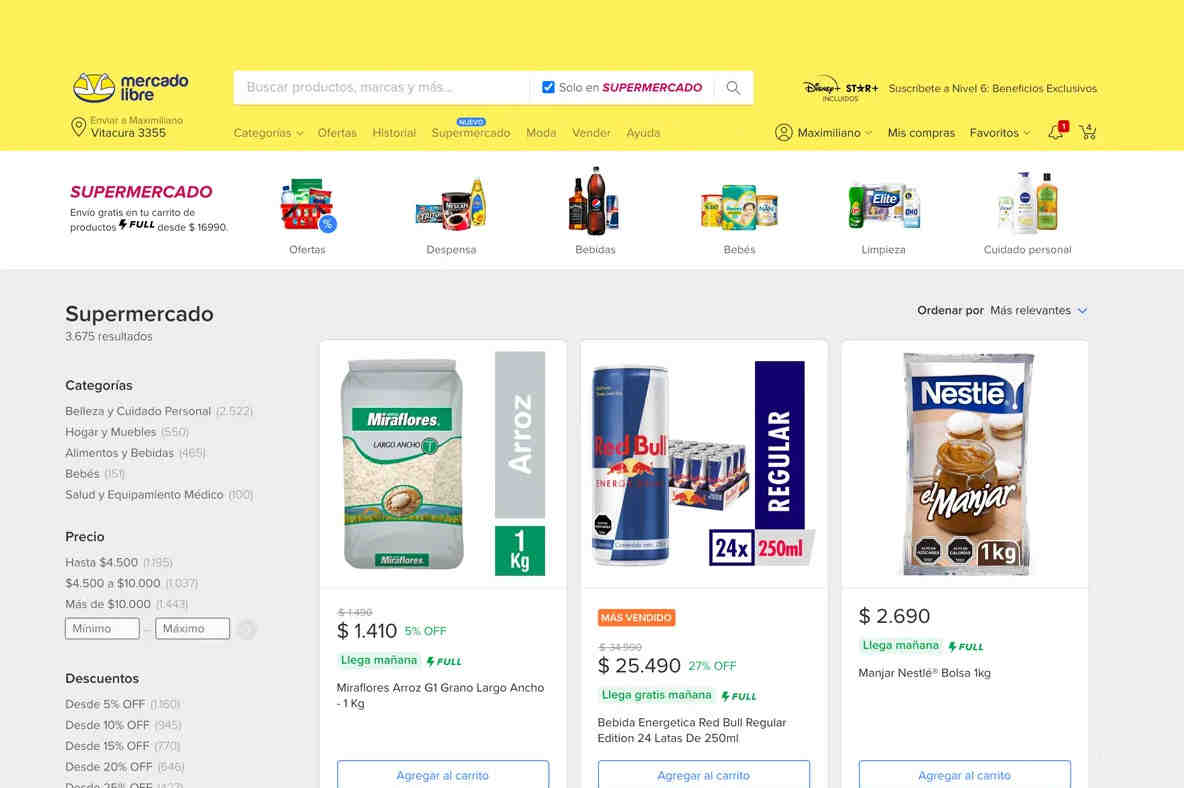Filter by Desde 10% OFF discount
1184x788 pixels.
click(107, 725)
